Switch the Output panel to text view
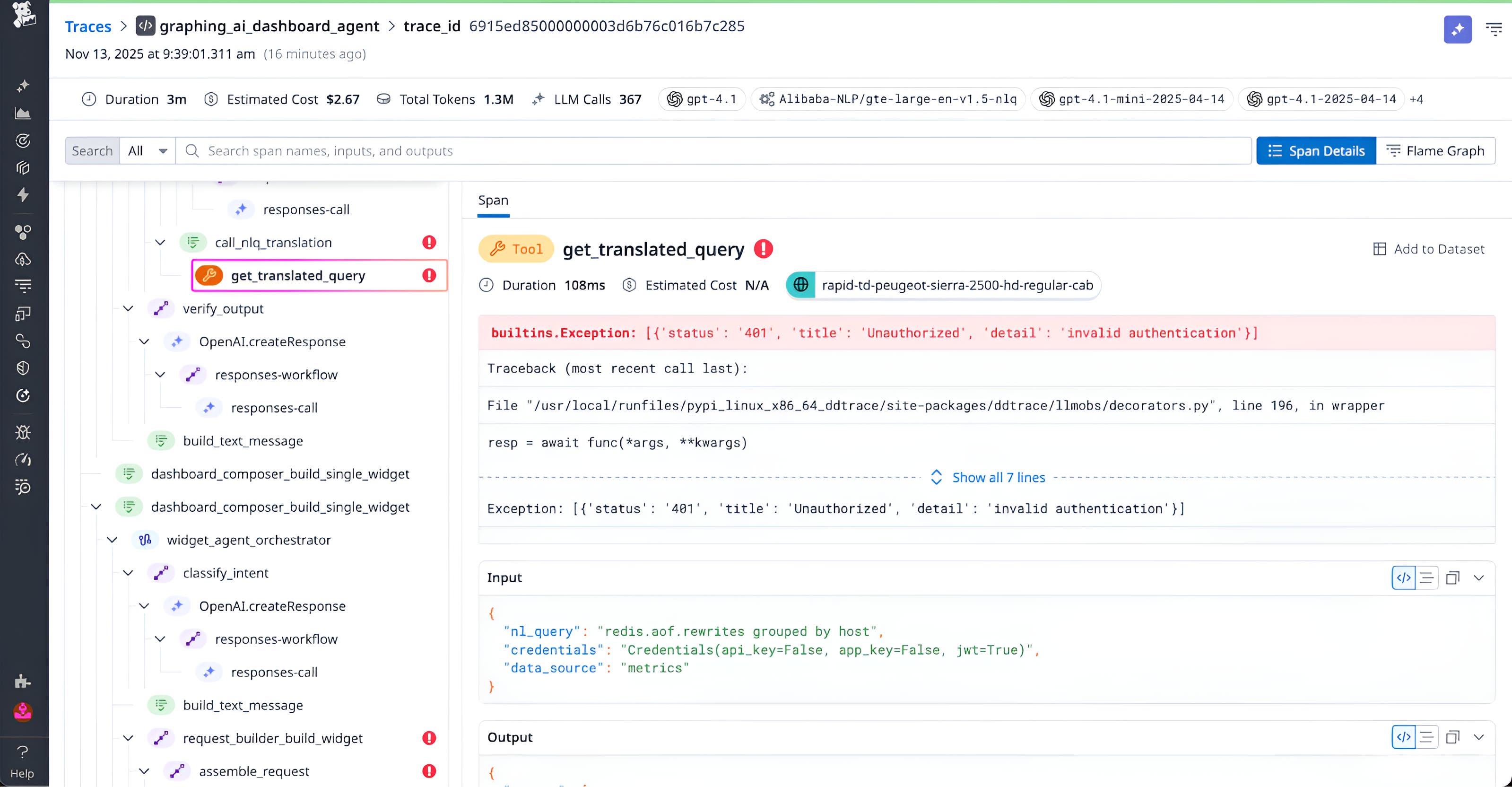This screenshot has width=1512, height=787. [x=1427, y=737]
